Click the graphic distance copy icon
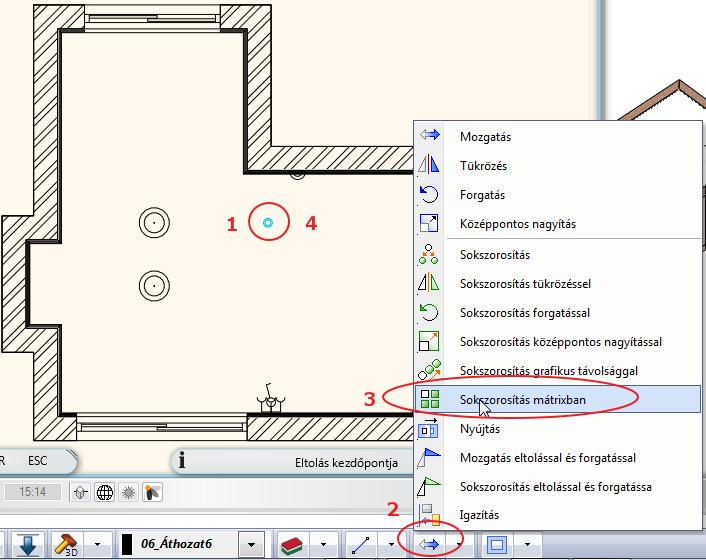The height and width of the screenshot is (560, 706). click(x=429, y=370)
